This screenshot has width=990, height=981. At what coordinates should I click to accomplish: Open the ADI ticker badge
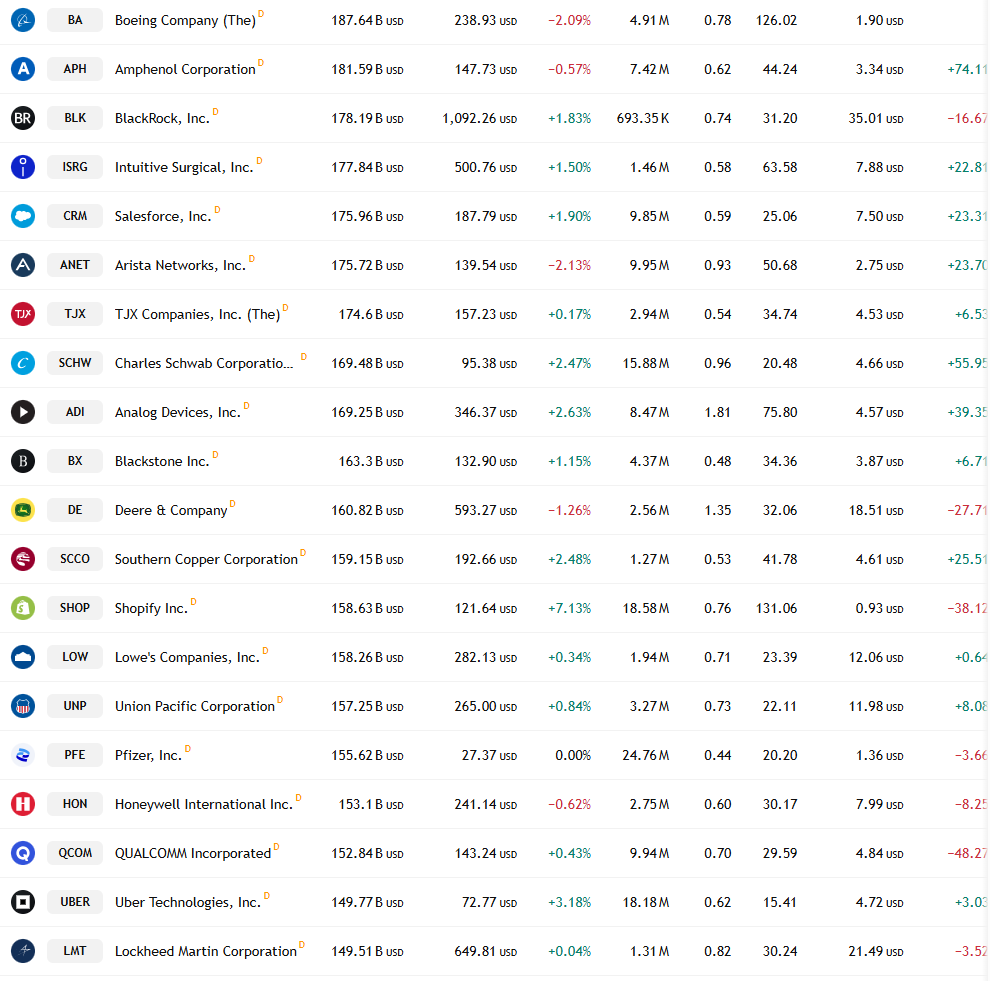click(75, 412)
